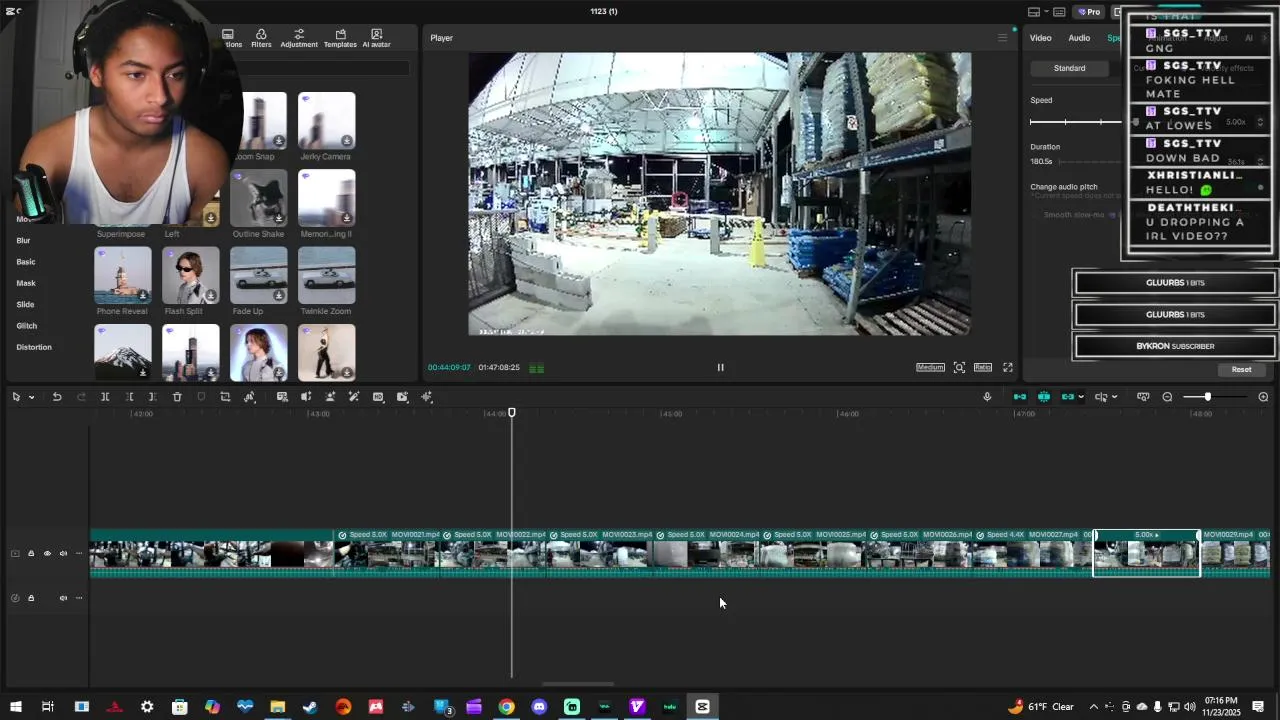Click the magic wand enhance icon
The height and width of the screenshot is (720, 1280).
click(354, 397)
